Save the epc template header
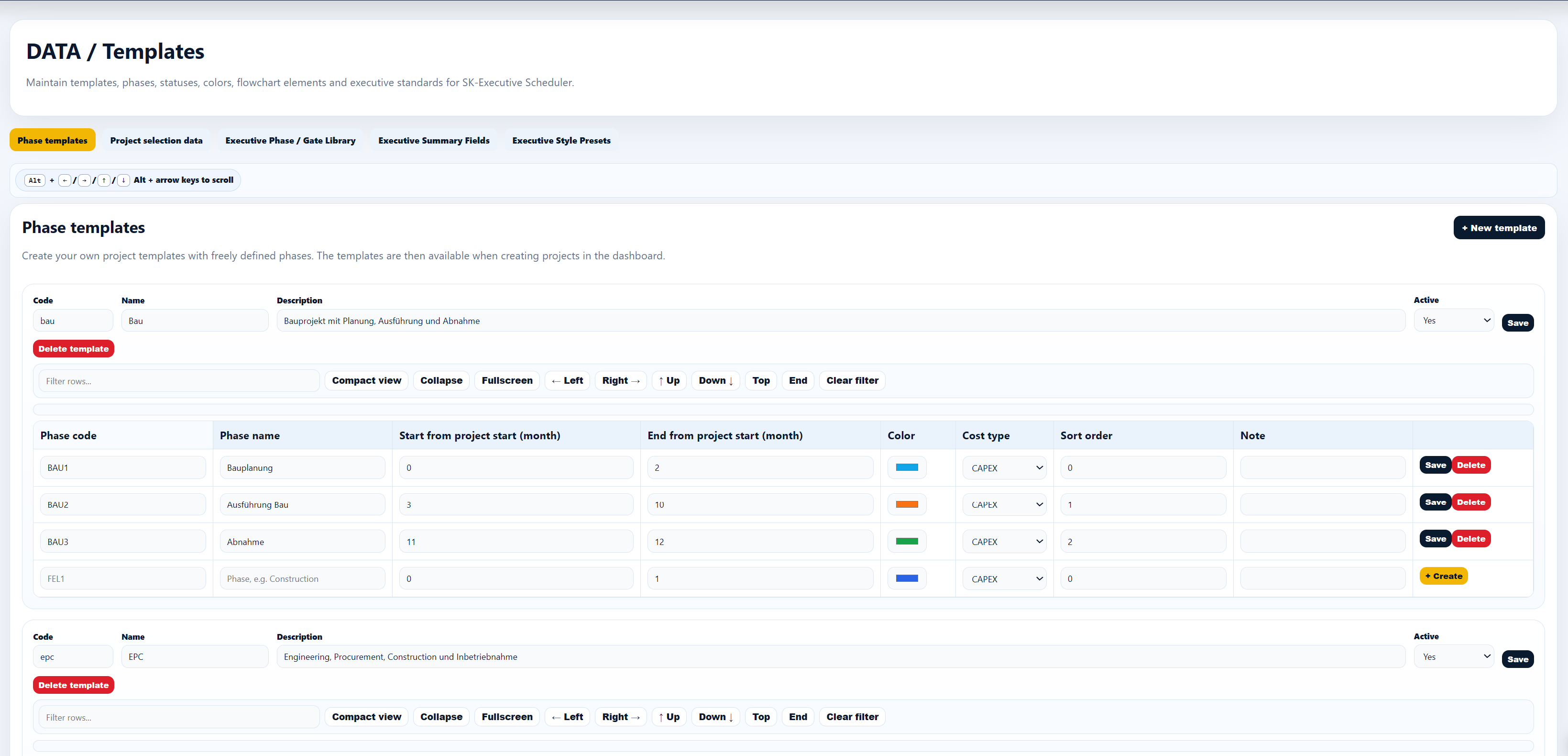Viewport: 1568px width, 756px height. (x=1517, y=659)
